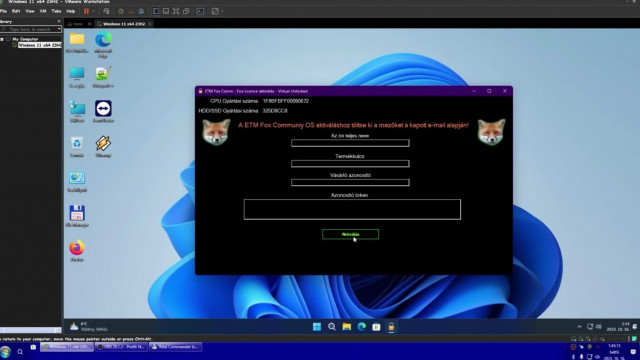Open the guest weather widget
640x360 pixels.
click(88, 327)
